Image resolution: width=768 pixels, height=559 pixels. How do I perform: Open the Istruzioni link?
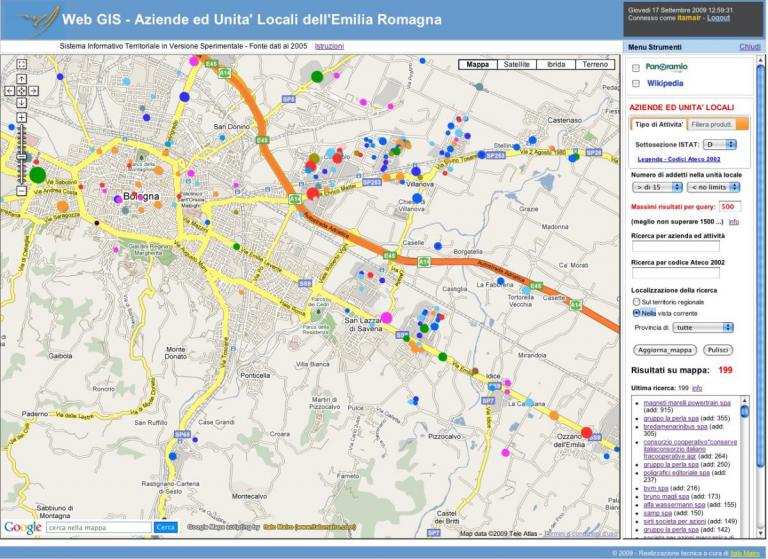point(329,46)
